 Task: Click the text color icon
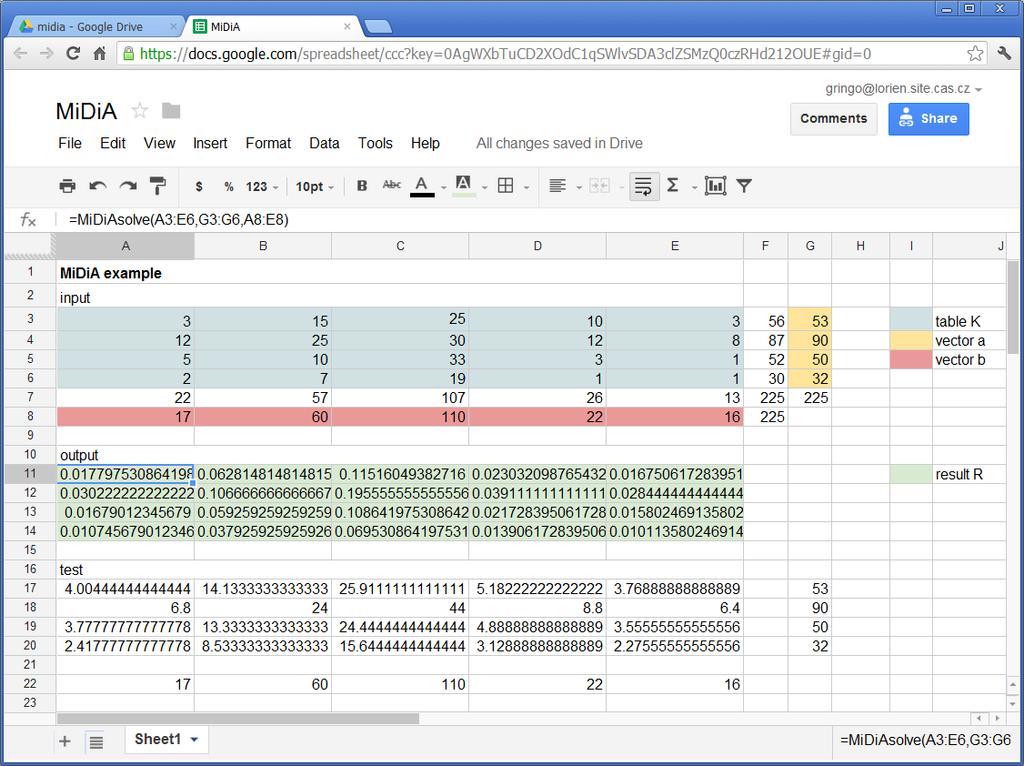pos(422,186)
